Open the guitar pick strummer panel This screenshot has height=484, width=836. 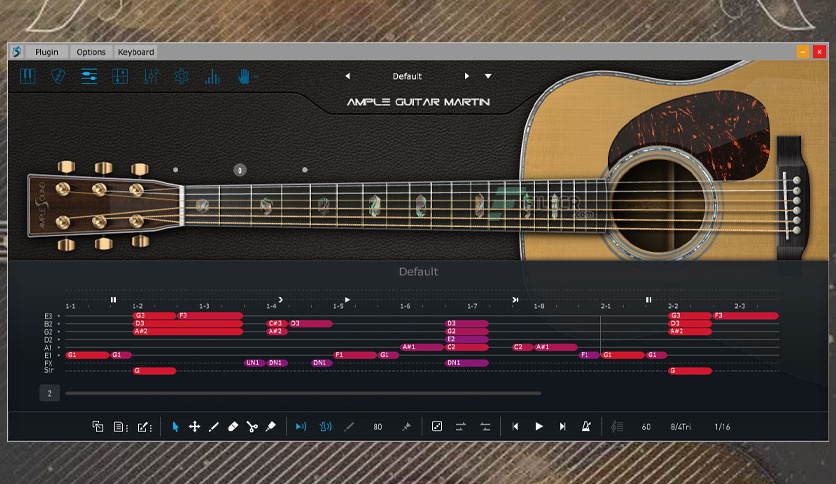point(58,76)
